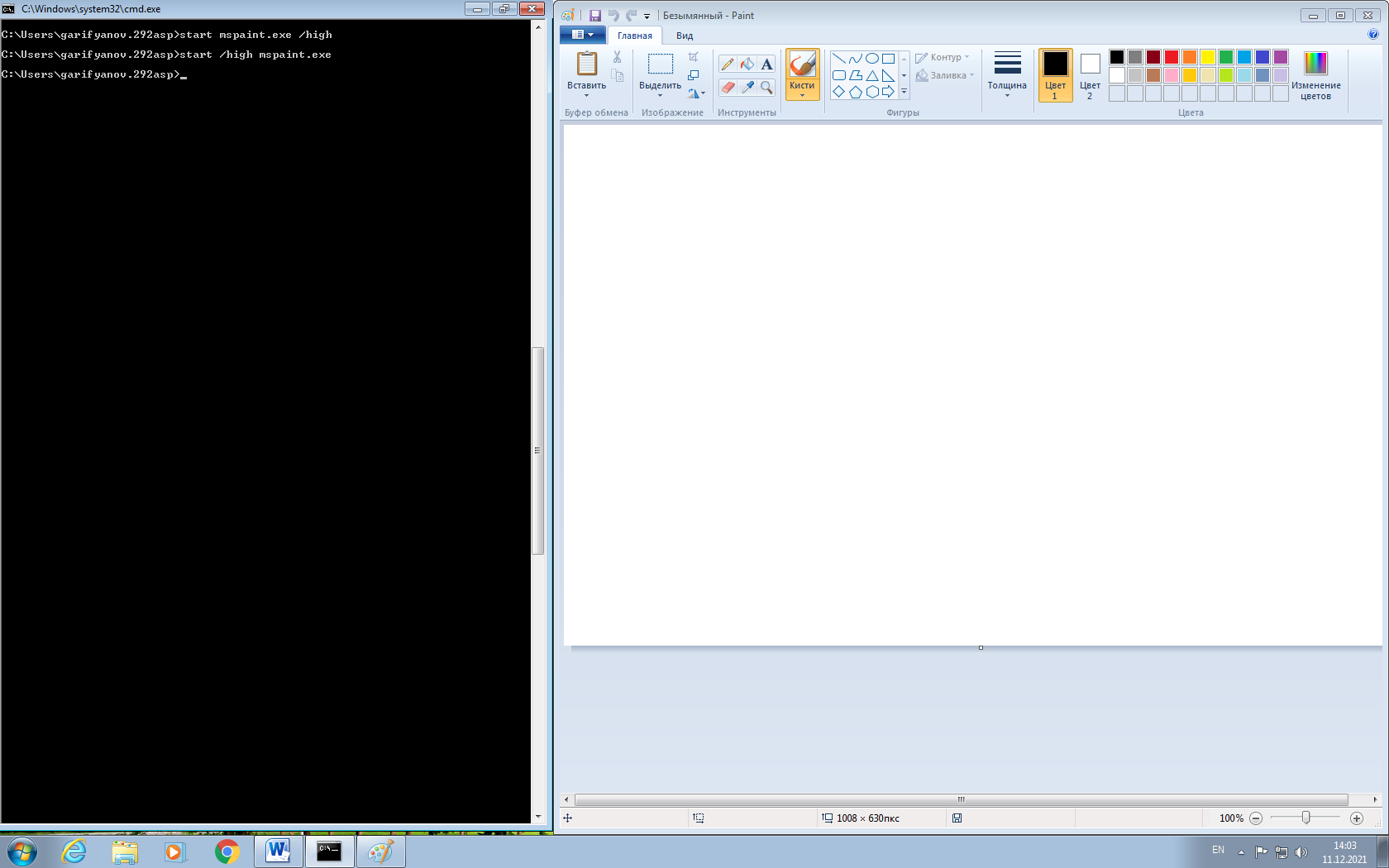Image resolution: width=1389 pixels, height=868 pixels.
Task: Click the Изменение цветов button
Action: tap(1315, 75)
